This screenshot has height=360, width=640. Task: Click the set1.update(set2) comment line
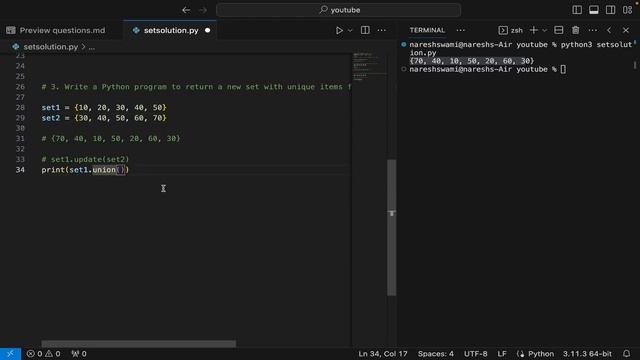click(x=85, y=159)
